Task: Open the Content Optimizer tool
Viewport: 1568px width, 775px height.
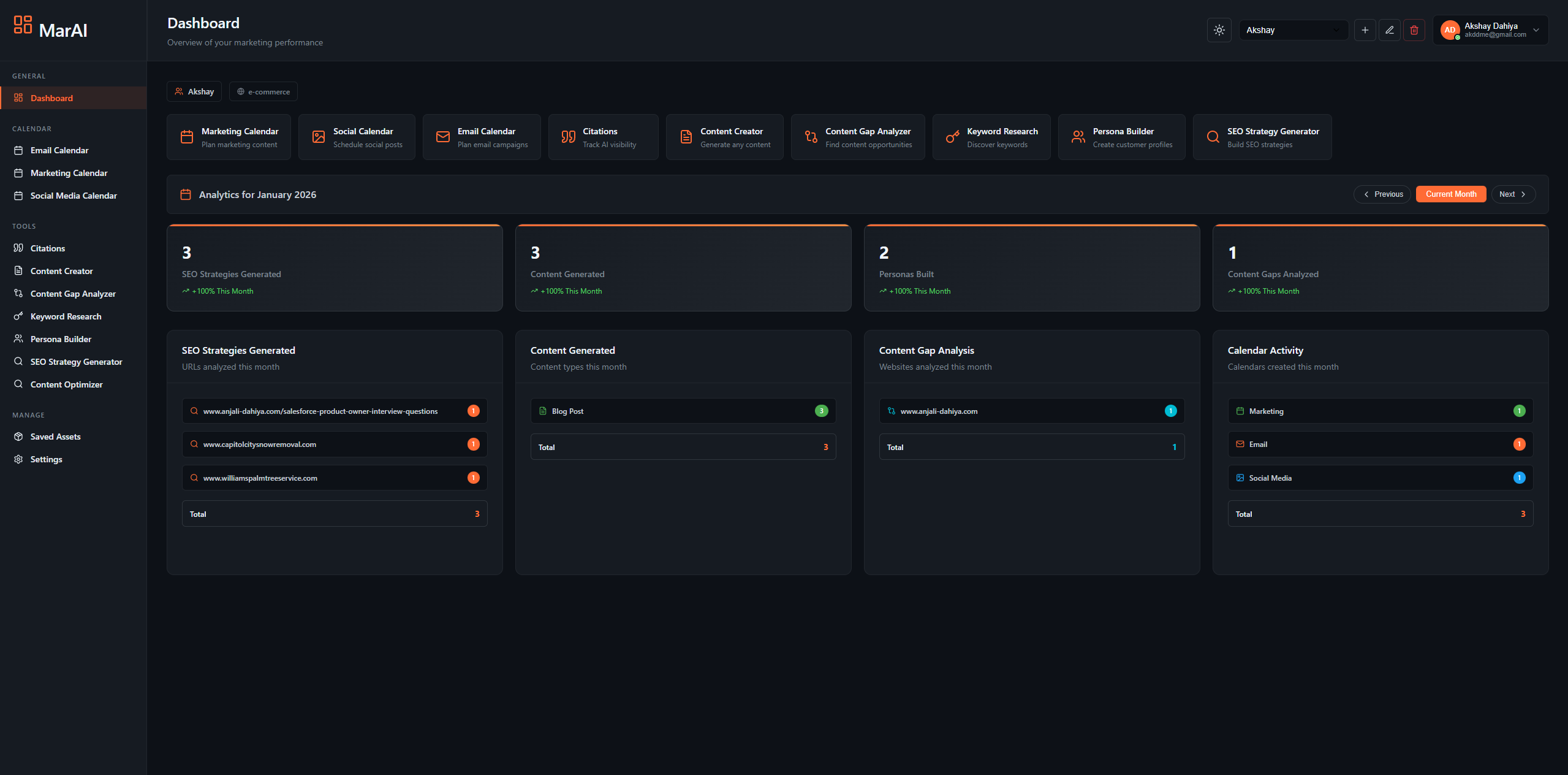Action: 66,384
